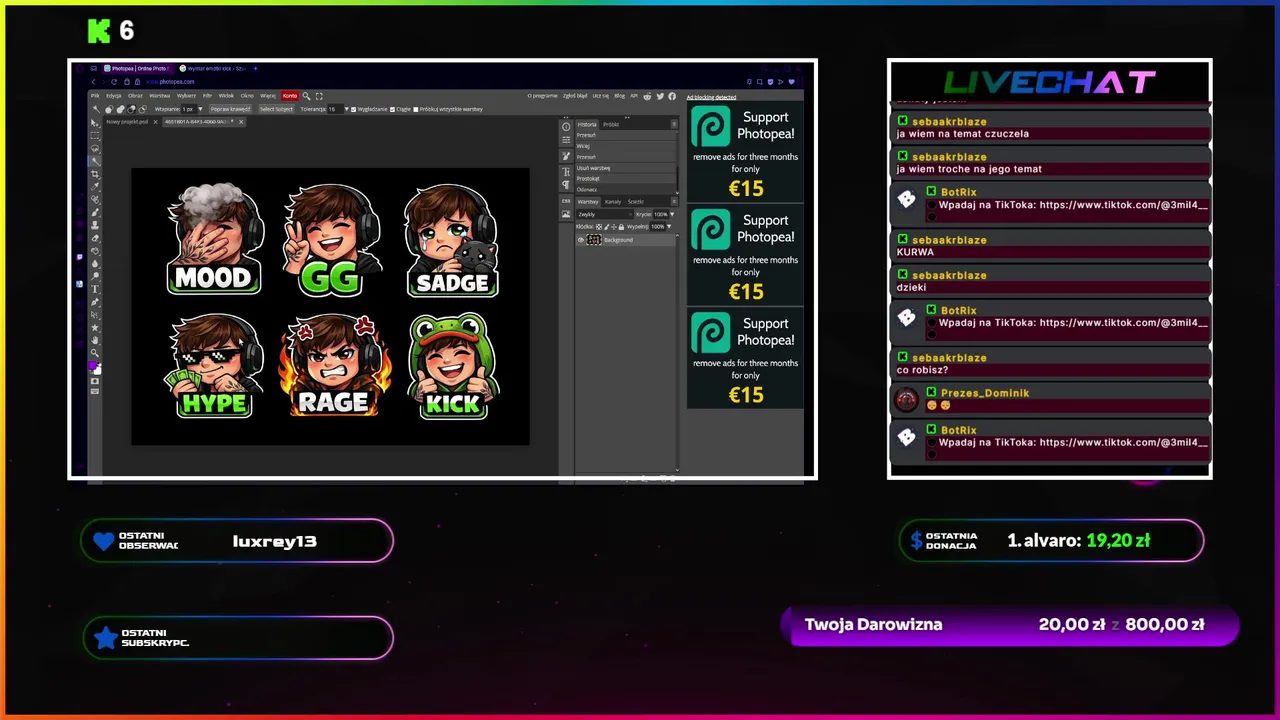Click the red Konto button

pos(289,96)
